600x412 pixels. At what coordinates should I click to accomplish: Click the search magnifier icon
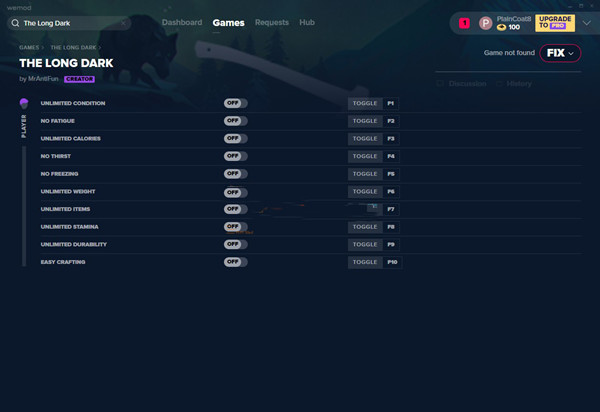pos(15,23)
